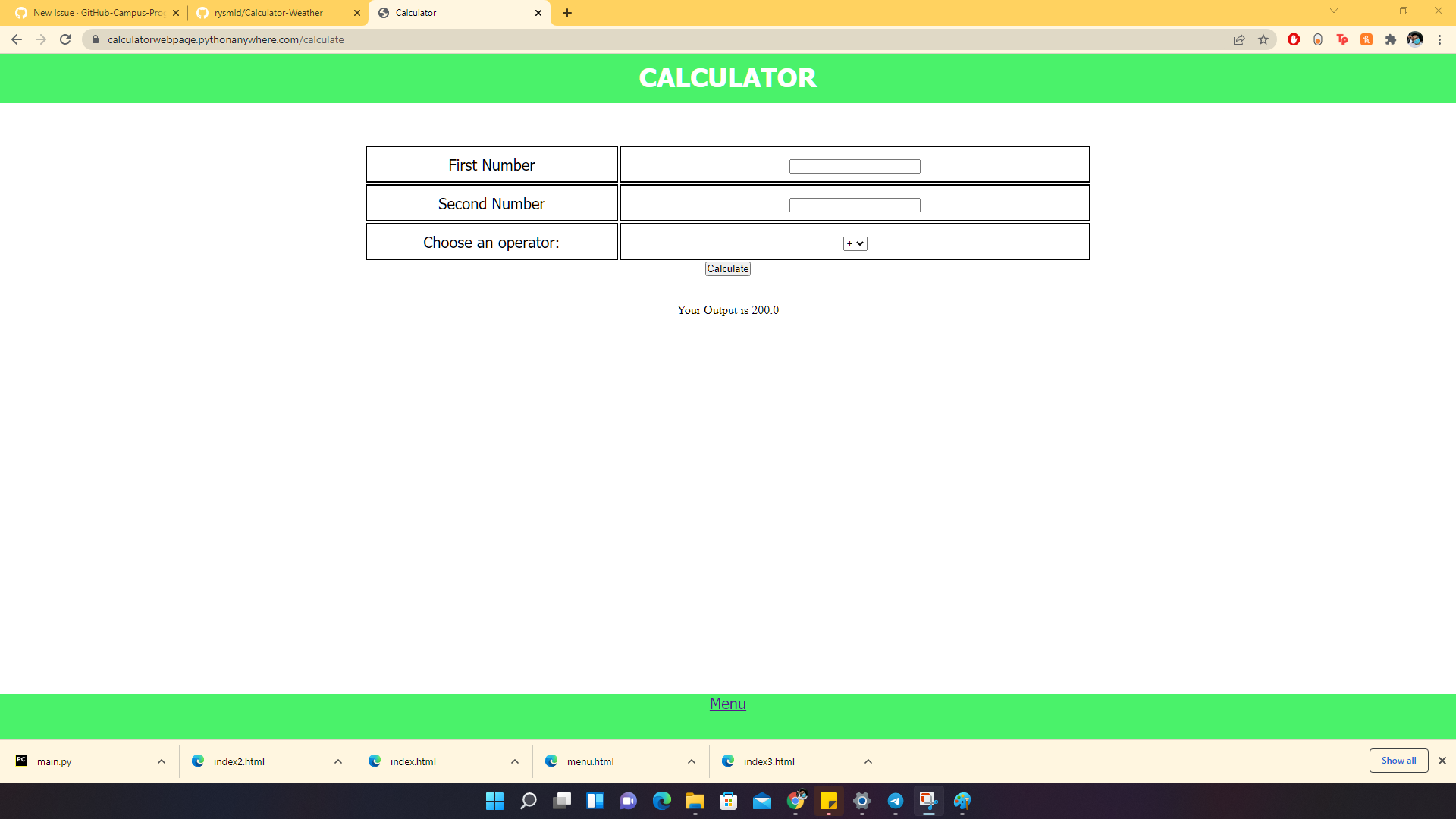Expand options for index2.html download
The height and width of the screenshot is (819, 1456).
pos(338,761)
